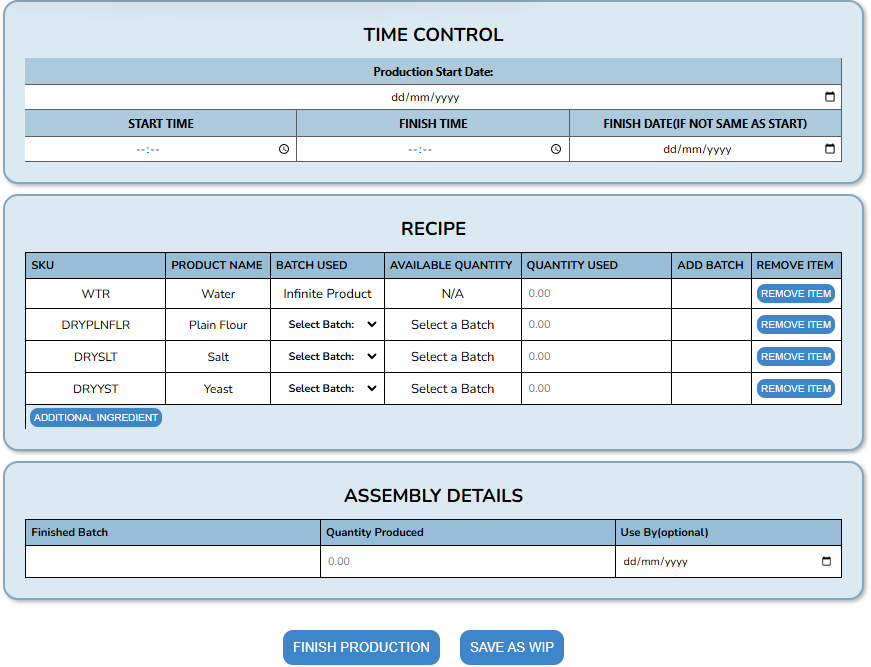Click clock icon in Start Time field

pyautogui.click(x=284, y=149)
